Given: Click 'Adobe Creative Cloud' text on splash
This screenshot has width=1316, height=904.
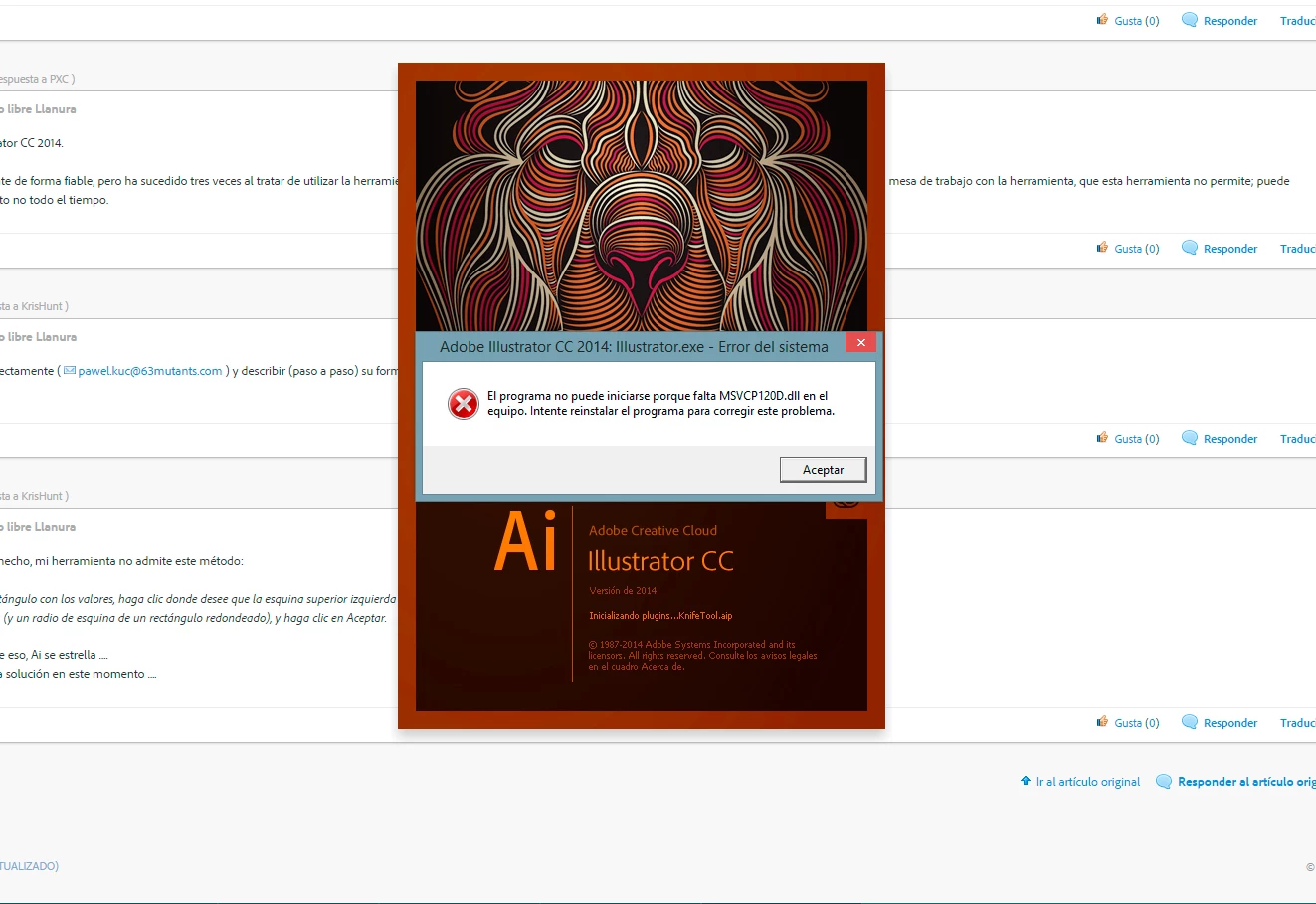Looking at the screenshot, I should point(653,531).
